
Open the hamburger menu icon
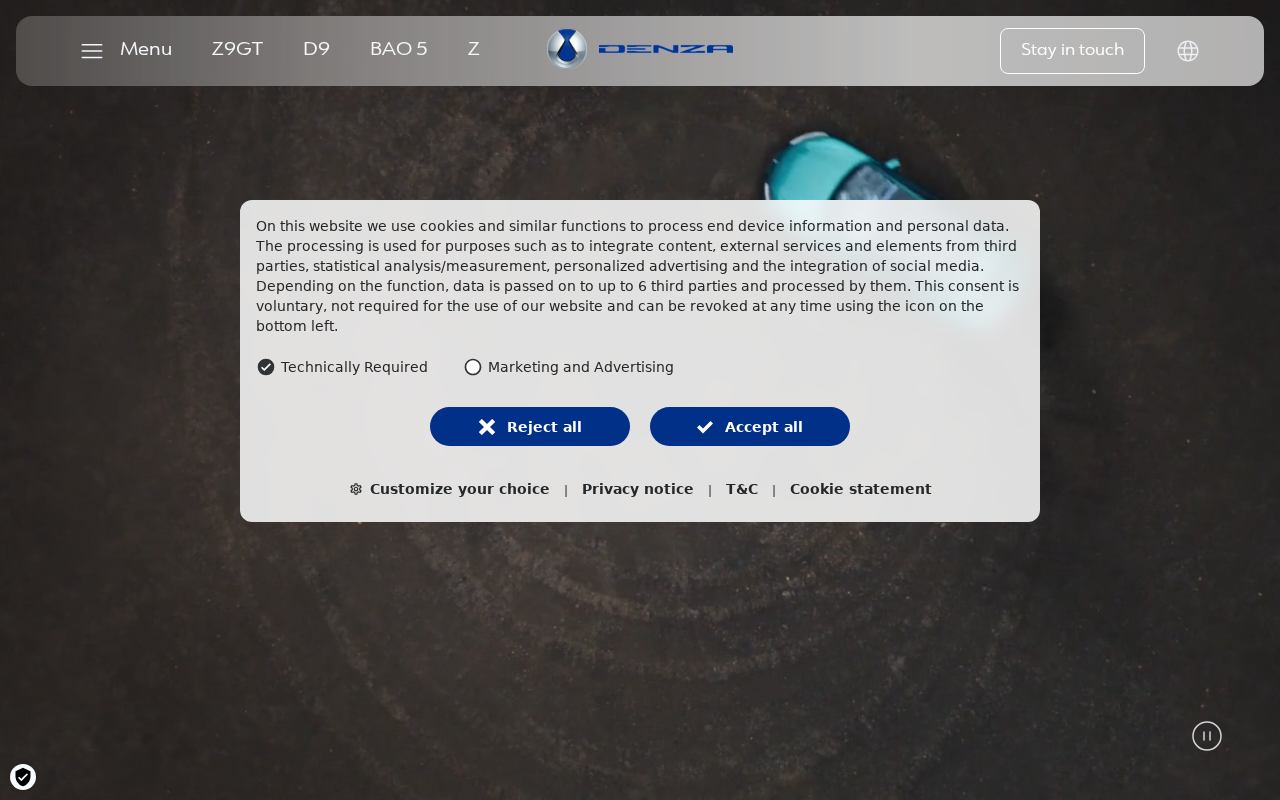tap(92, 51)
